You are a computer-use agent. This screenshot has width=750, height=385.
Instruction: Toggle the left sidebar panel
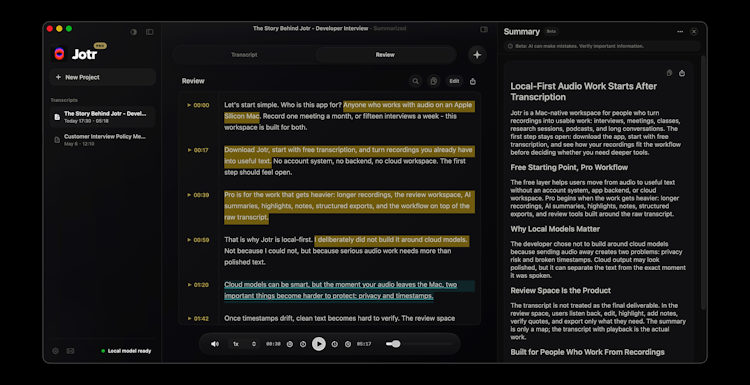coord(150,32)
